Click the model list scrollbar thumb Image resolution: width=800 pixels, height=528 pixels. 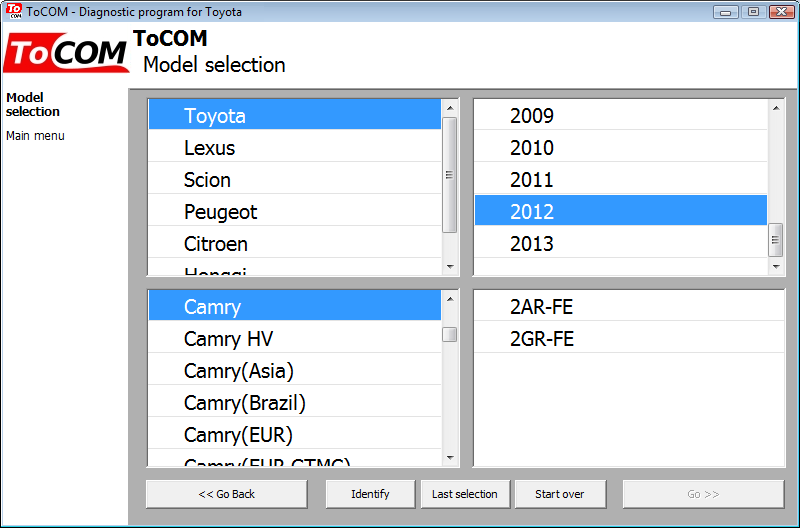tap(449, 335)
